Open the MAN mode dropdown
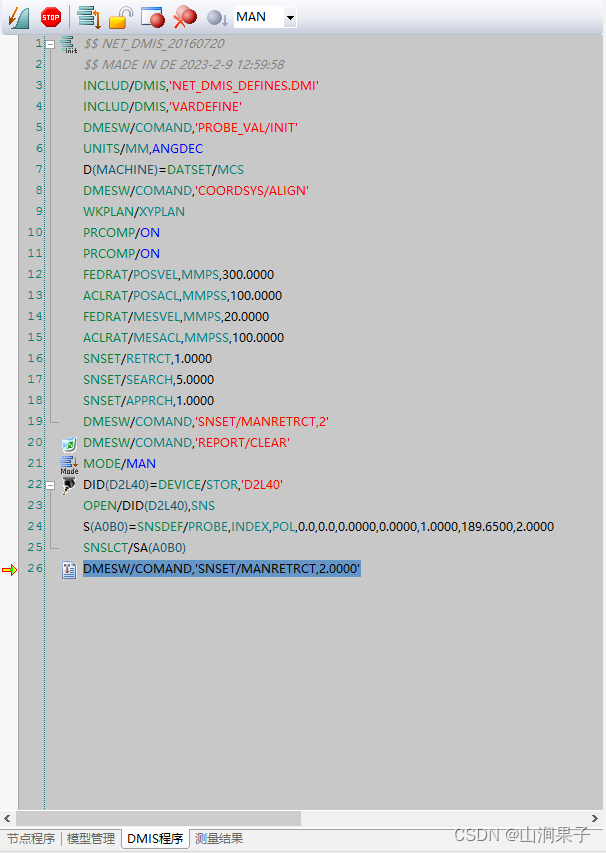This screenshot has width=606, height=853. [x=290, y=17]
